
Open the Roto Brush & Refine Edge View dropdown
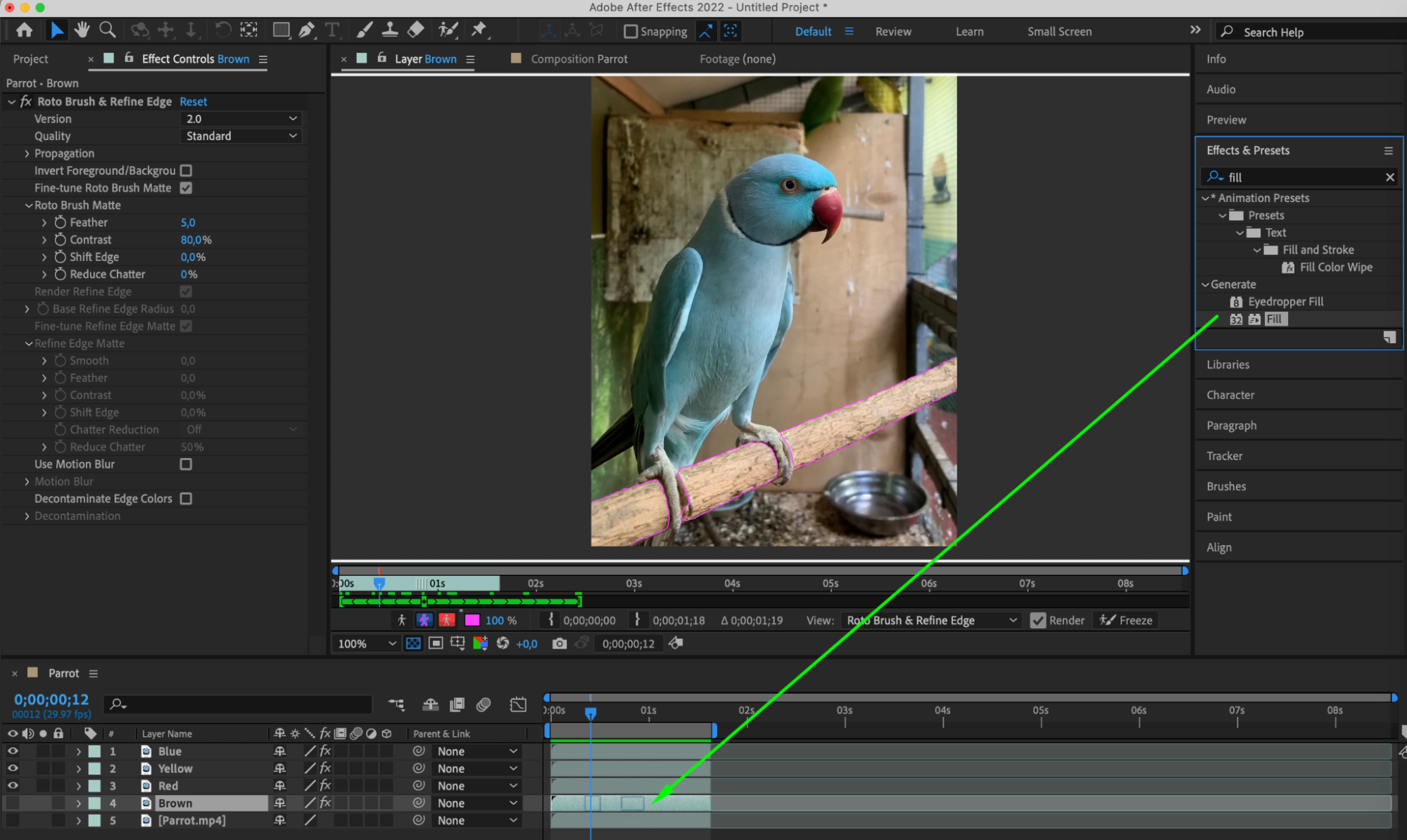point(931,621)
